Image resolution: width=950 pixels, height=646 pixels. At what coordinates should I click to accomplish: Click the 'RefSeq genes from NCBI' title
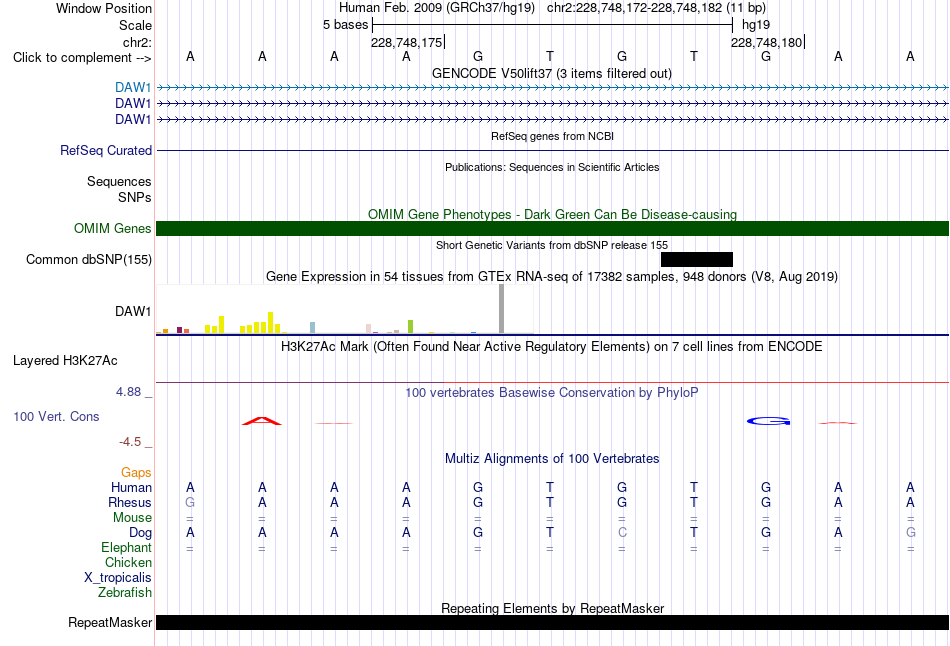tap(552, 136)
